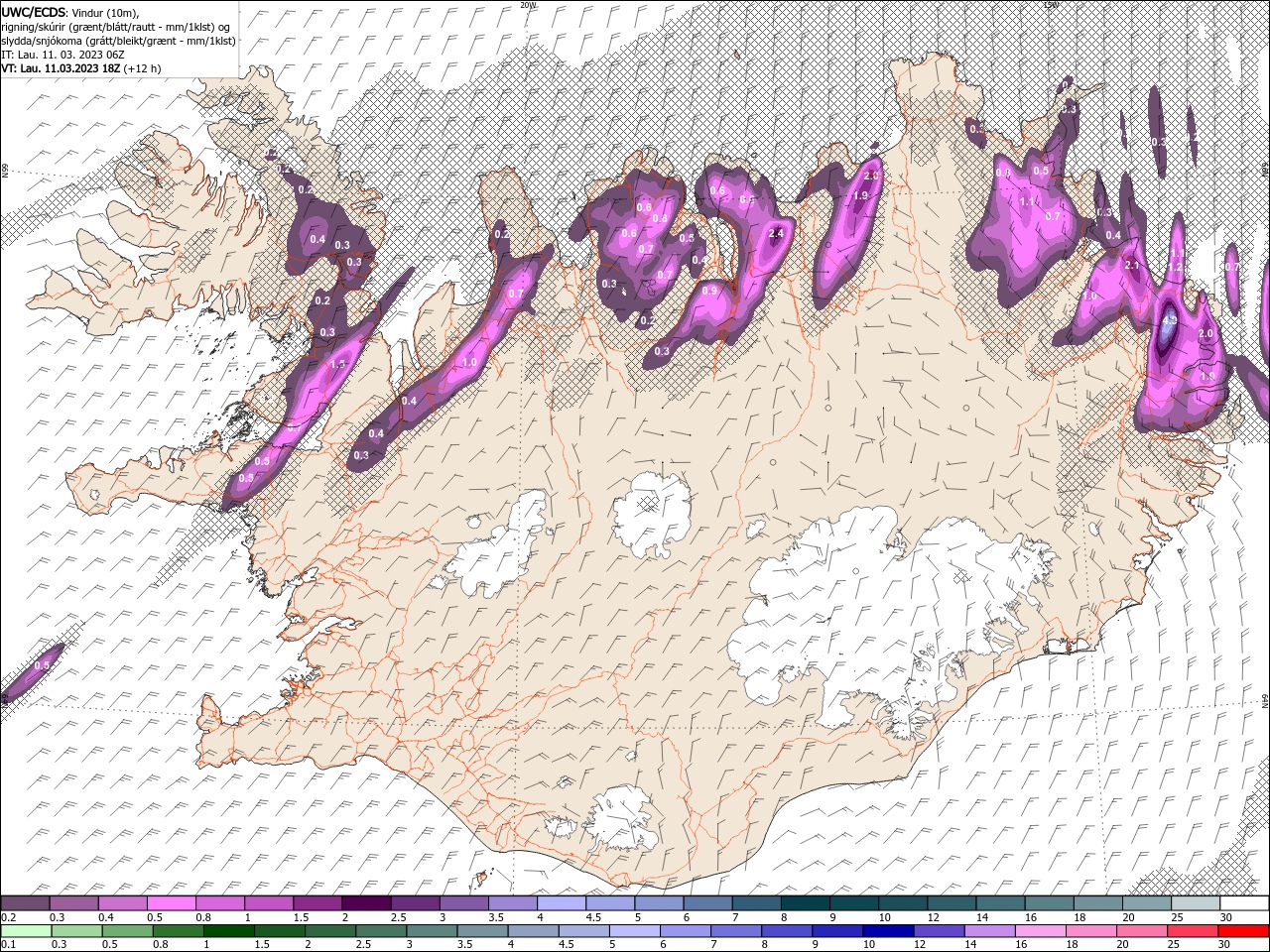Pick the darkest green lower swatch between 1 and 1.5
The width and height of the screenshot is (1270, 952).
pyautogui.click(x=228, y=931)
